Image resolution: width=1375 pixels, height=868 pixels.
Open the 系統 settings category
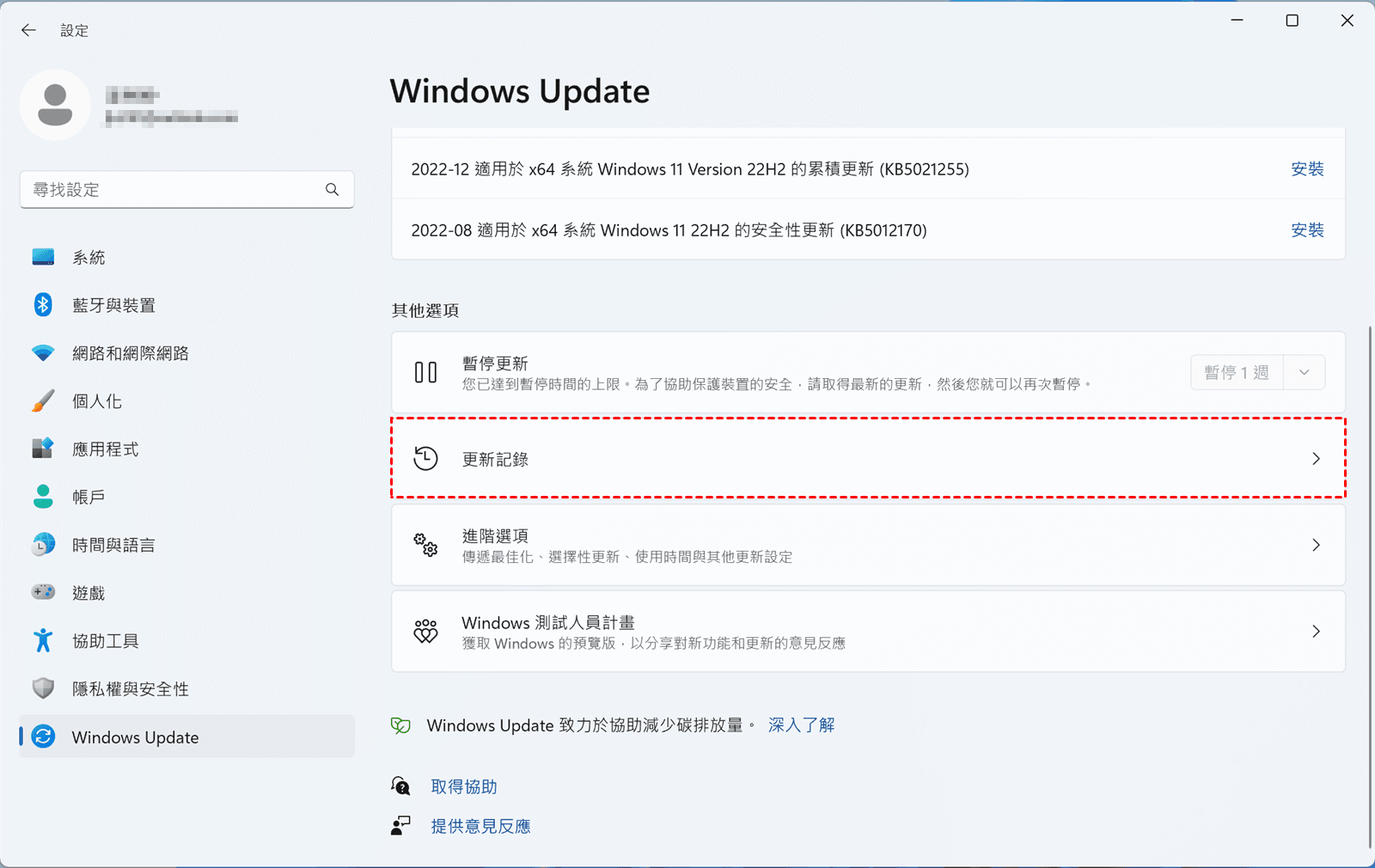click(x=186, y=257)
